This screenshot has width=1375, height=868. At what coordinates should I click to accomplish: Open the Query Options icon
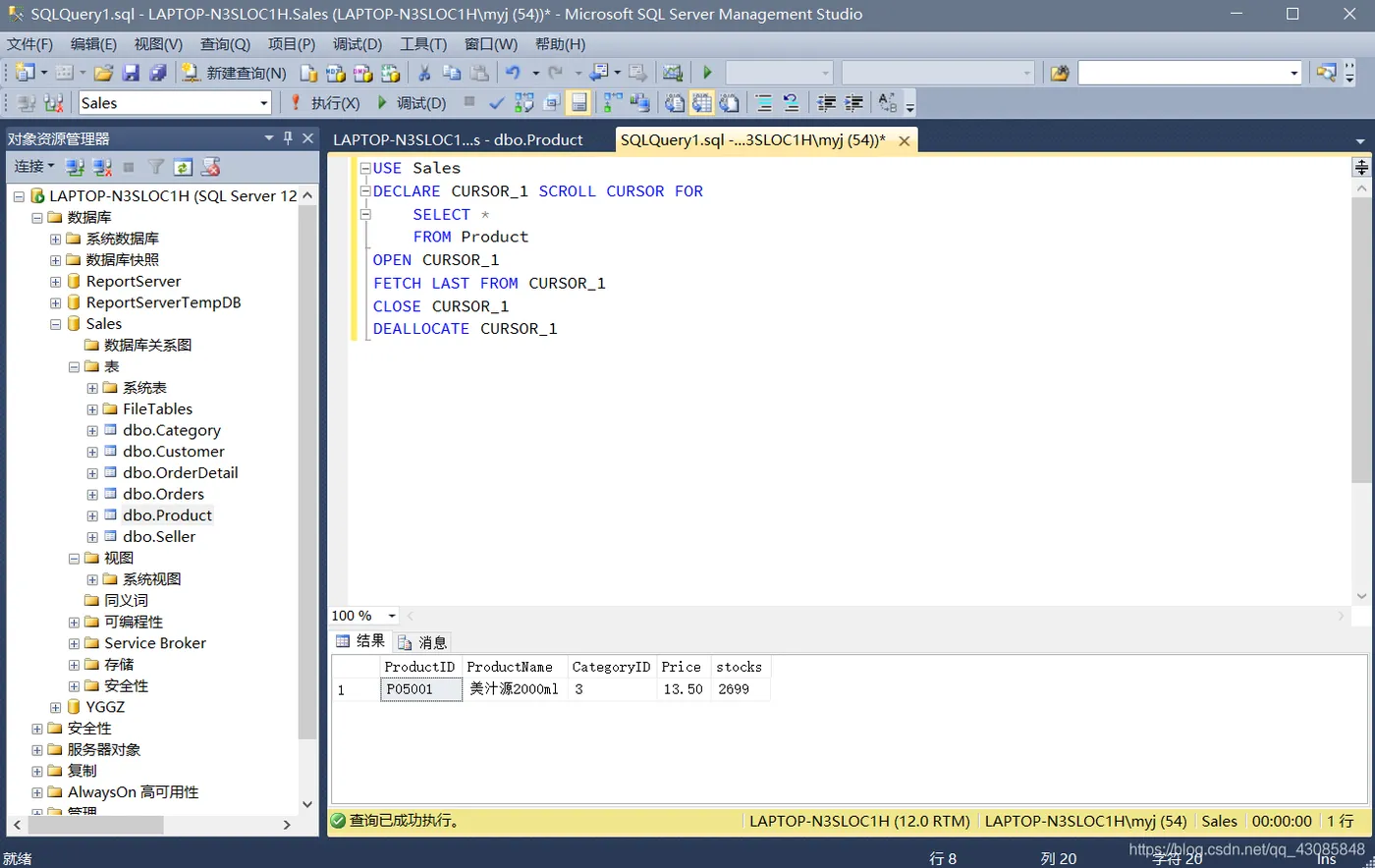coord(551,102)
